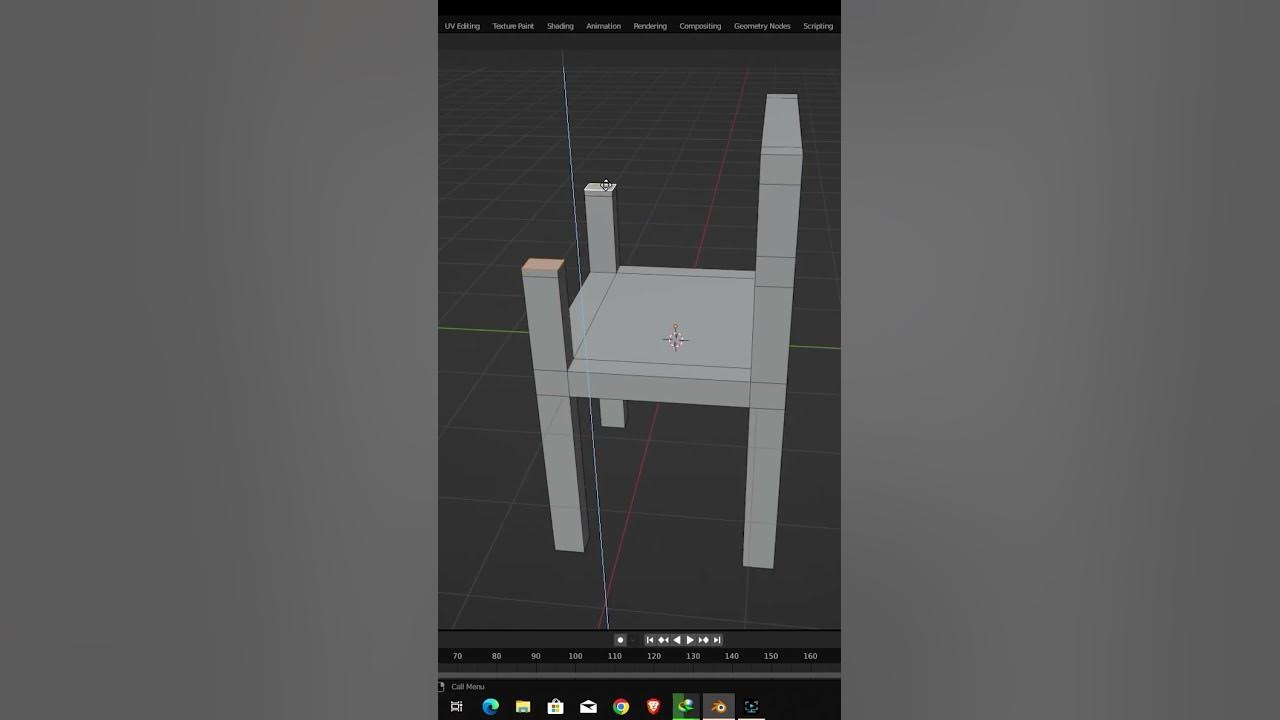The height and width of the screenshot is (720, 1280).
Task: Click the 3D cursor on the chair seat
Action: (676, 340)
